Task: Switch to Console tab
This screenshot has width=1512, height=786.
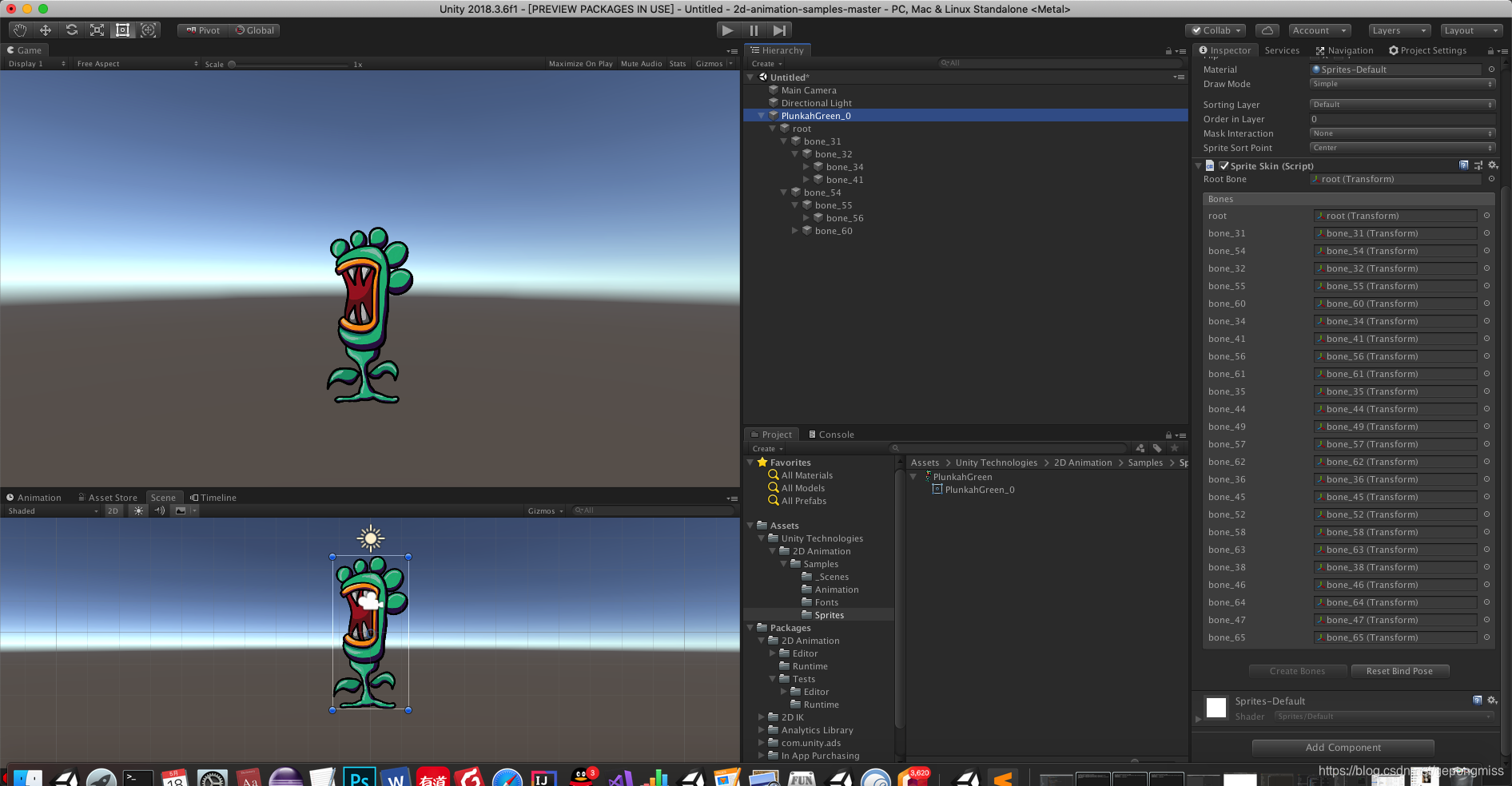Action: click(831, 435)
